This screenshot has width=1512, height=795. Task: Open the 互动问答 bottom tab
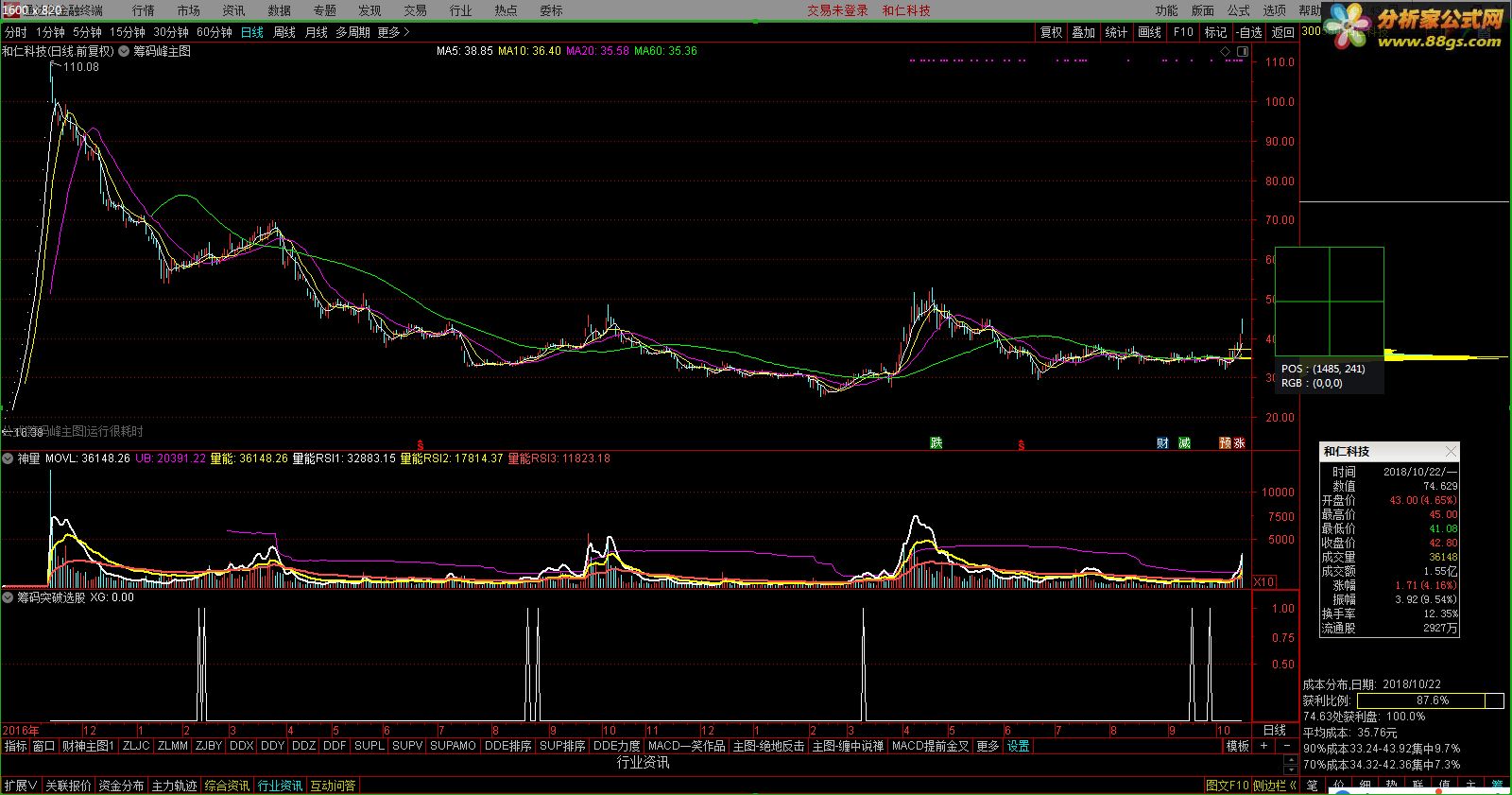[x=334, y=786]
